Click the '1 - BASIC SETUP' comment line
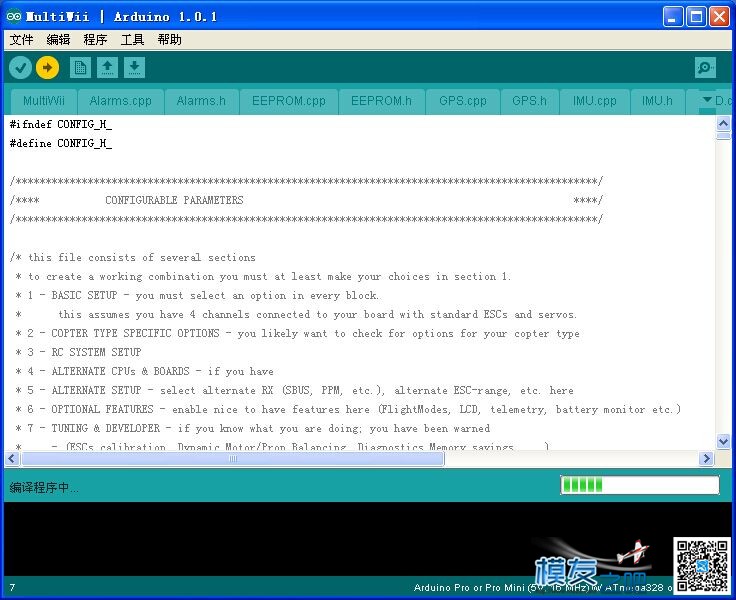 click(x=197, y=295)
